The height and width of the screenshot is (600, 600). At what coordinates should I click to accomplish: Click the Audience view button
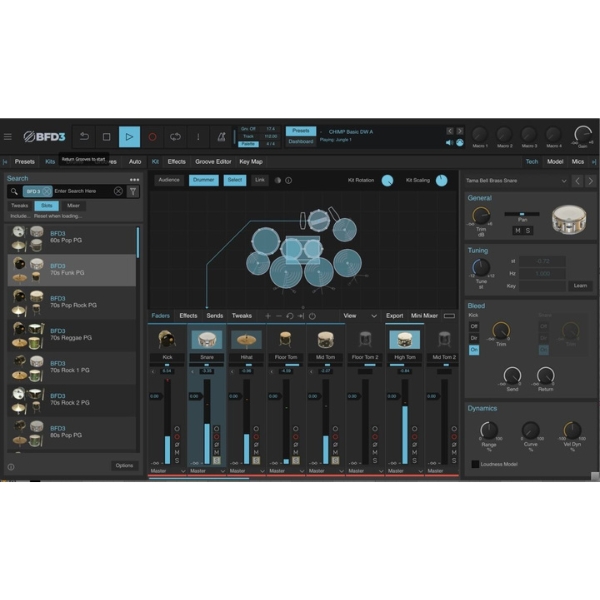click(x=169, y=180)
